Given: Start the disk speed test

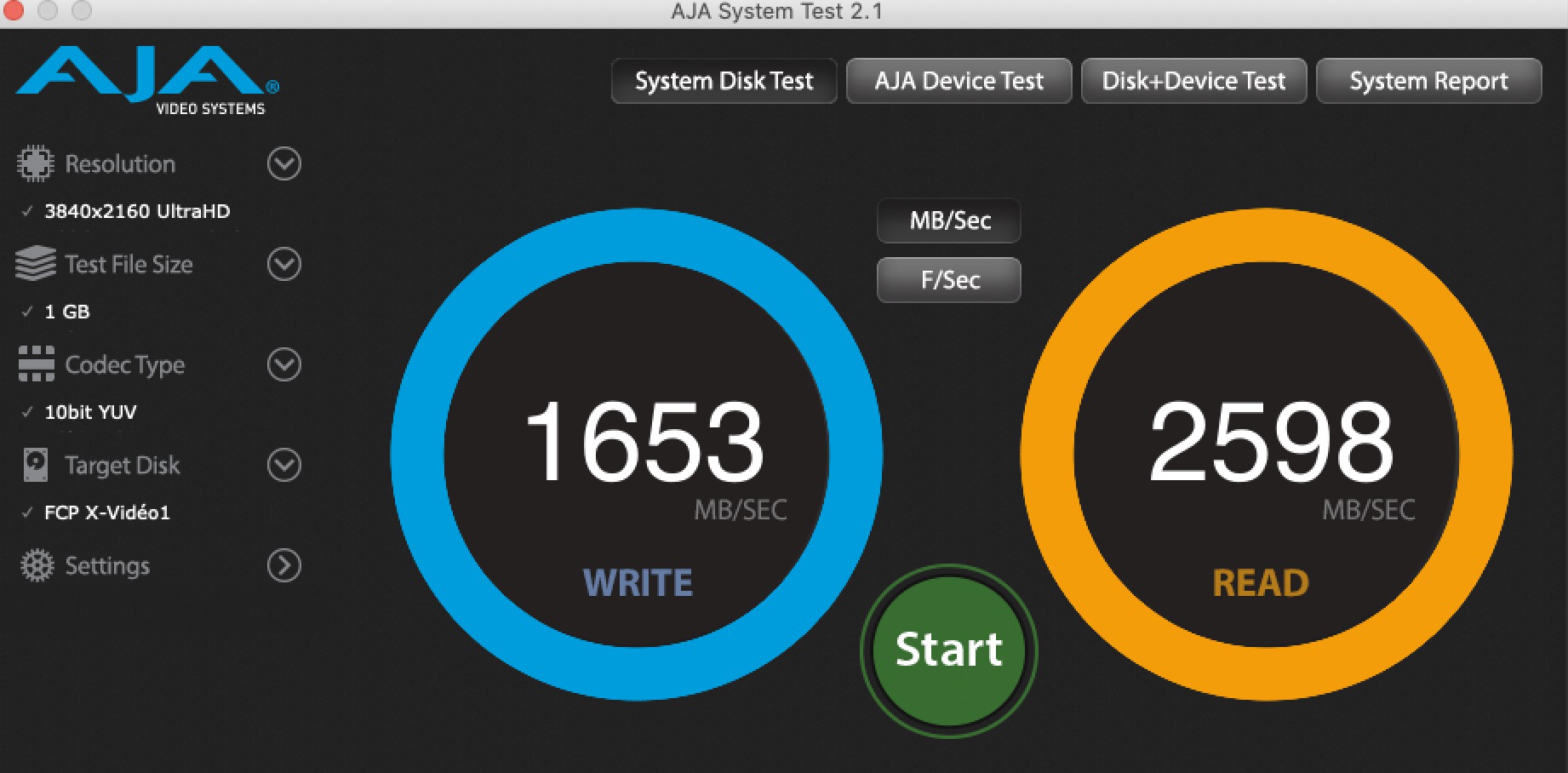Looking at the screenshot, I should click(949, 651).
